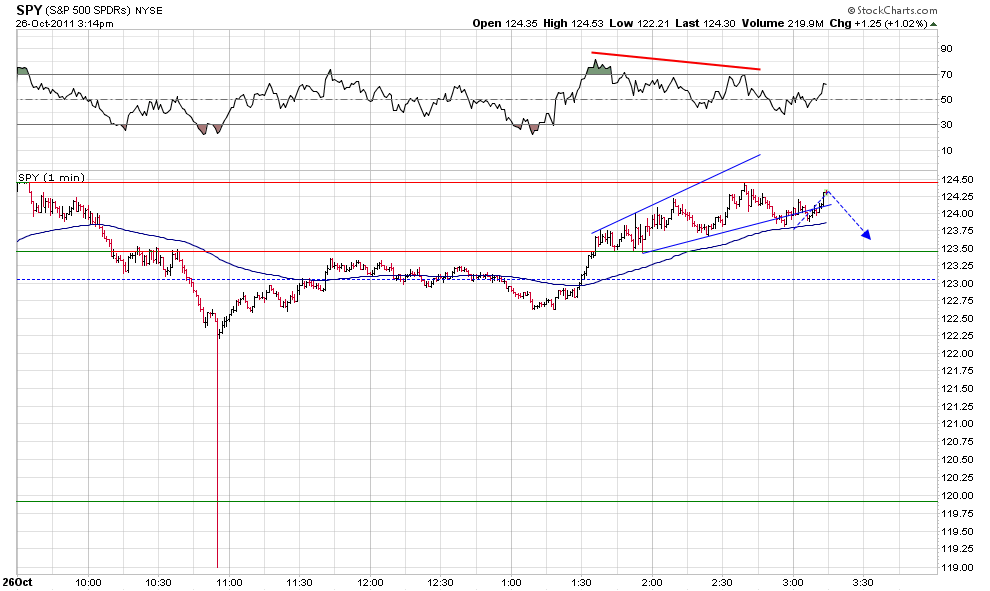Image resolution: width=990 pixels, height=591 pixels.
Task: Click the 123.50 price axis label
Action: point(957,249)
